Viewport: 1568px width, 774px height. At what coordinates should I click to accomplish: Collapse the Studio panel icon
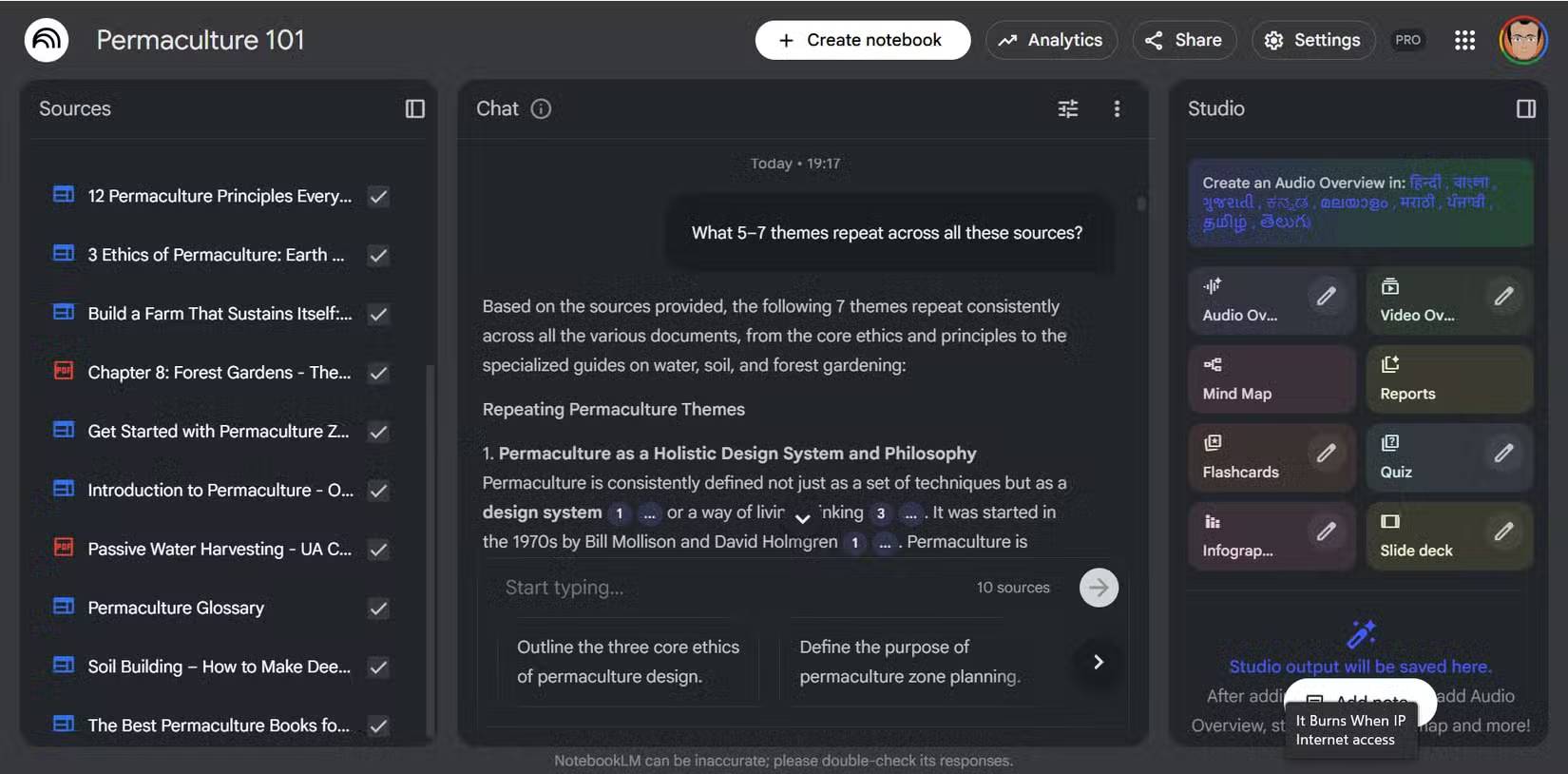(x=1526, y=108)
